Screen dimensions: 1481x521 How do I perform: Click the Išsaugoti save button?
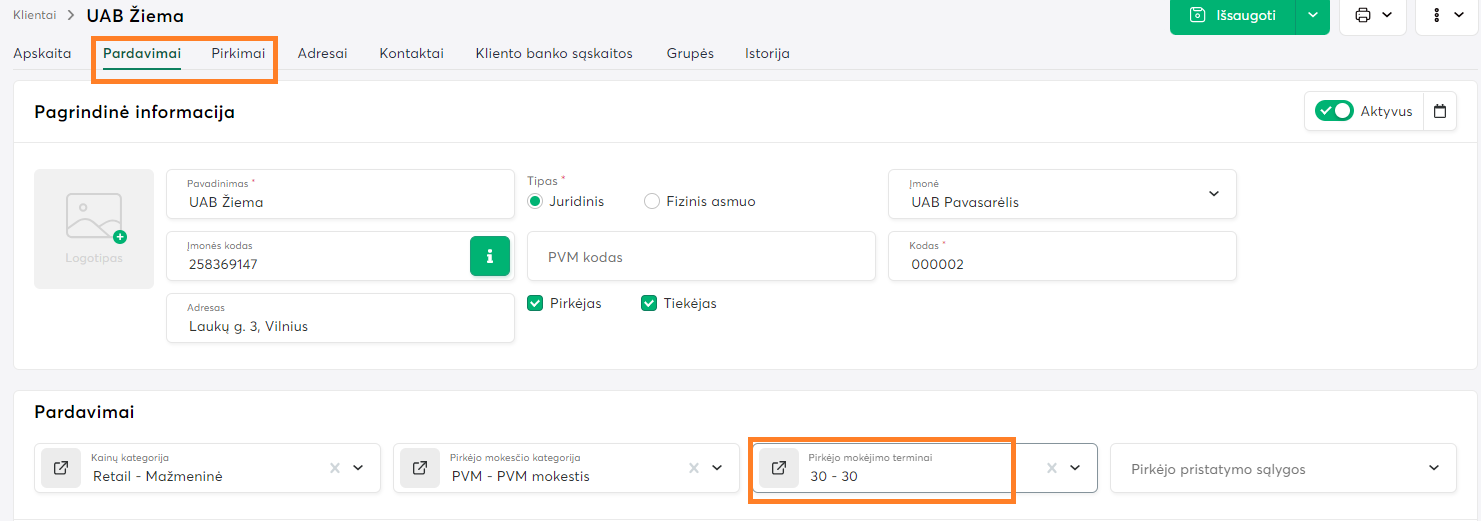(1233, 15)
